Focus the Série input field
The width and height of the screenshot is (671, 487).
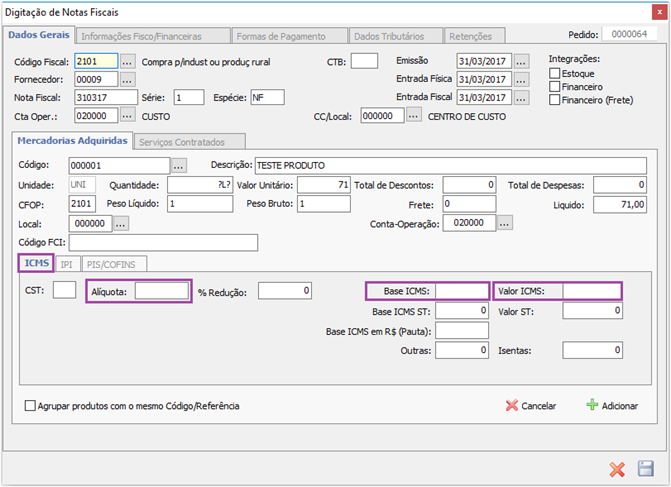point(189,98)
